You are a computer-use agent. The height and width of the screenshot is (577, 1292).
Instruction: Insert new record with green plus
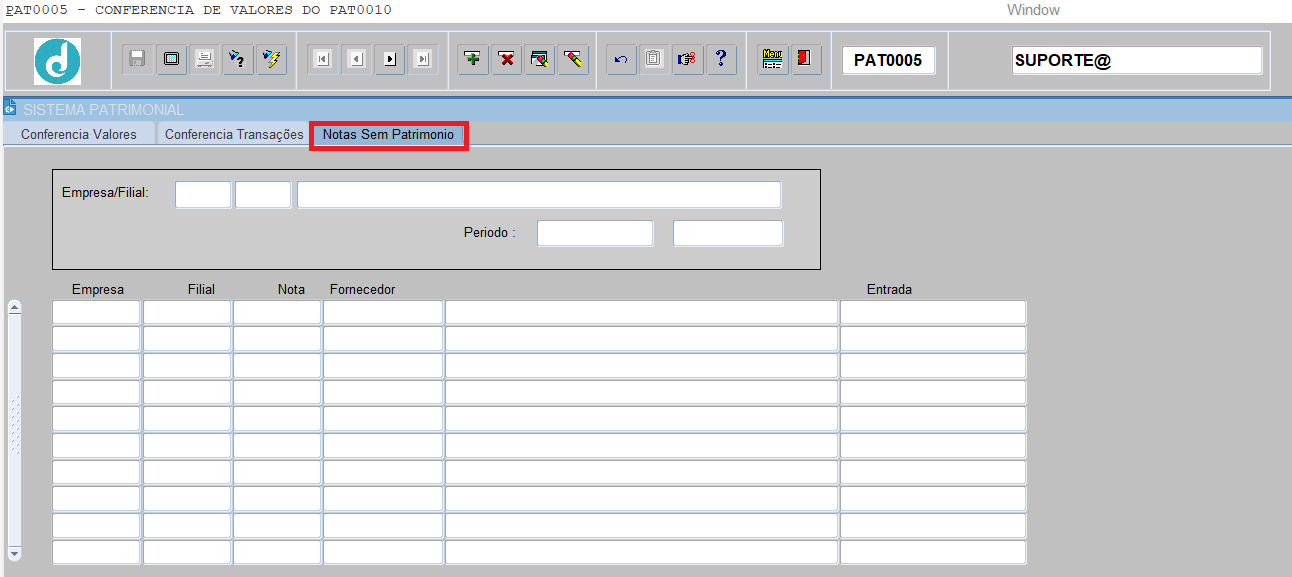(473, 59)
